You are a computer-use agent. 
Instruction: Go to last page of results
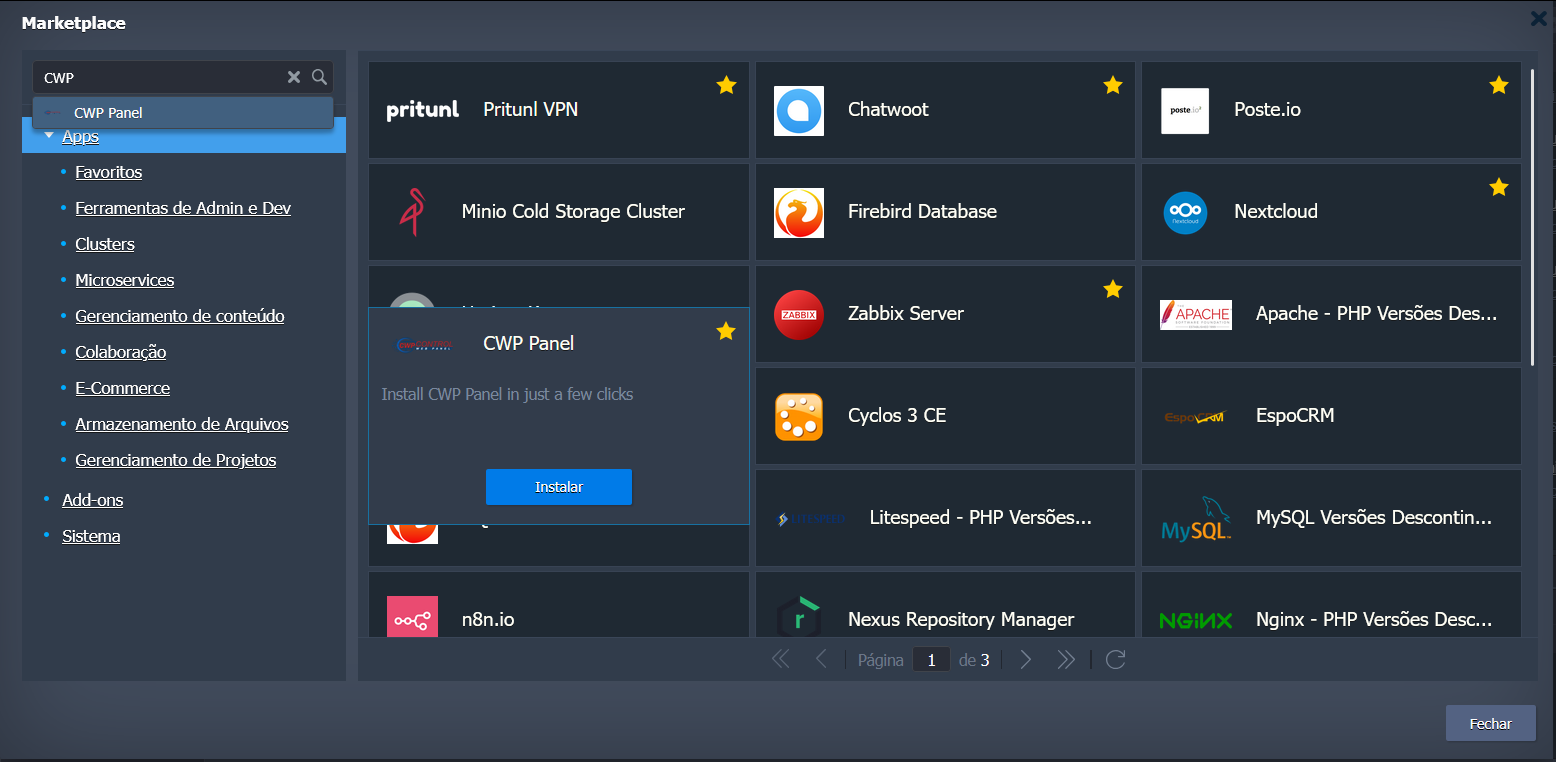click(1066, 659)
